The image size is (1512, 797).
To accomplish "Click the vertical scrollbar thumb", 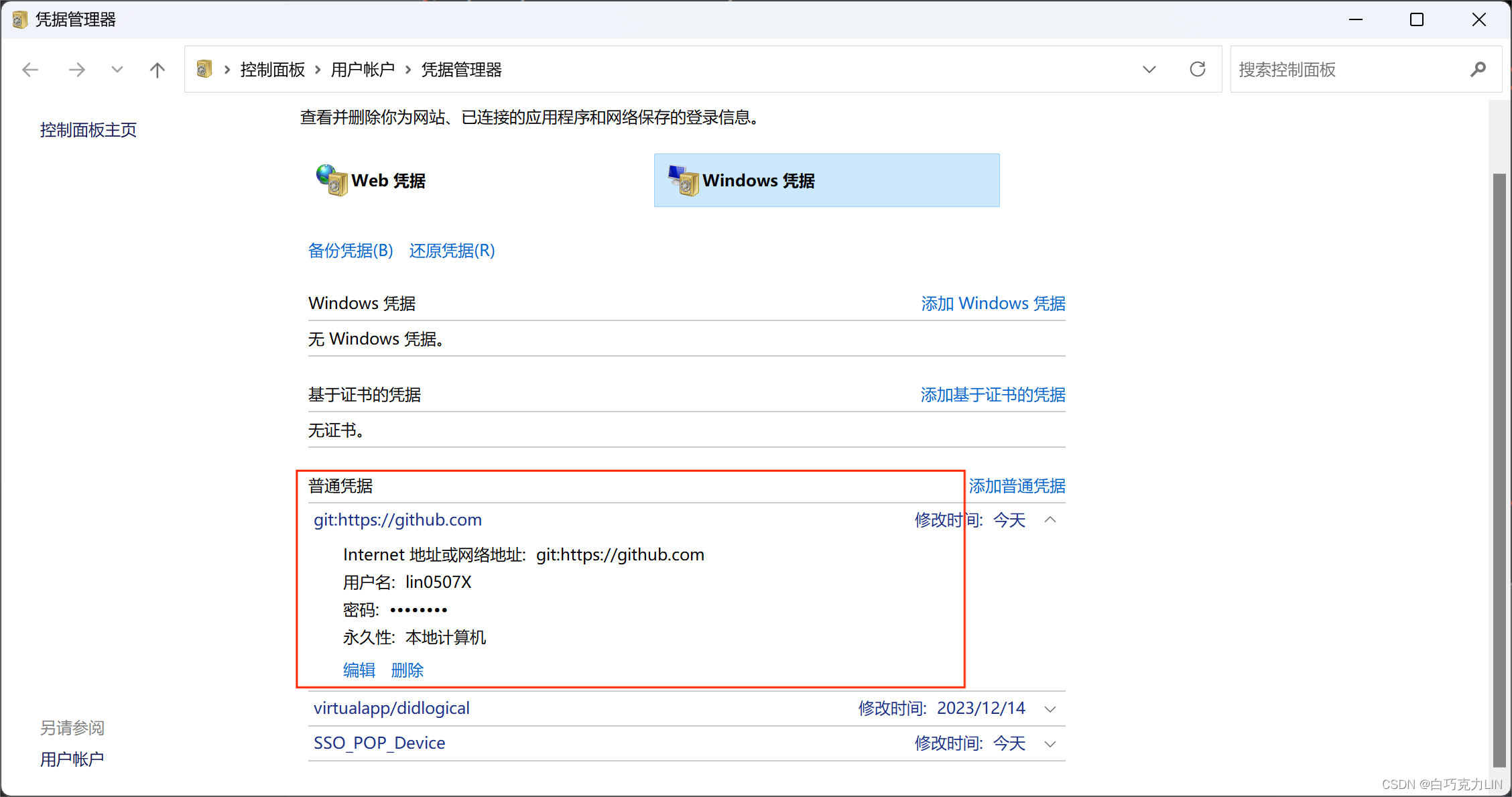I will click(1499, 469).
